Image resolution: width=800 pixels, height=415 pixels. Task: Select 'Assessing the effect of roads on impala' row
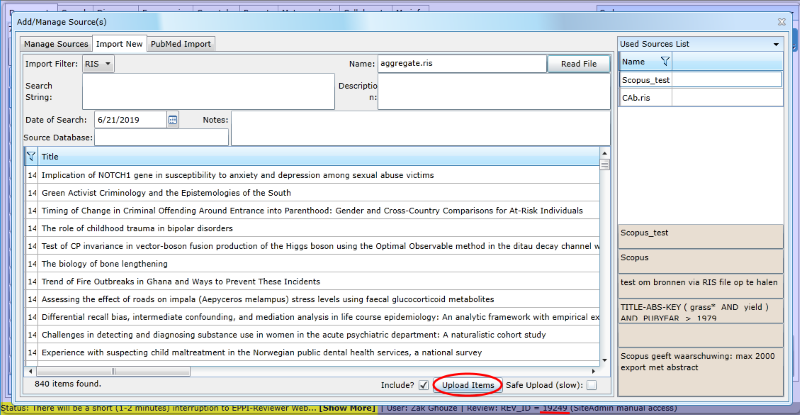point(312,299)
